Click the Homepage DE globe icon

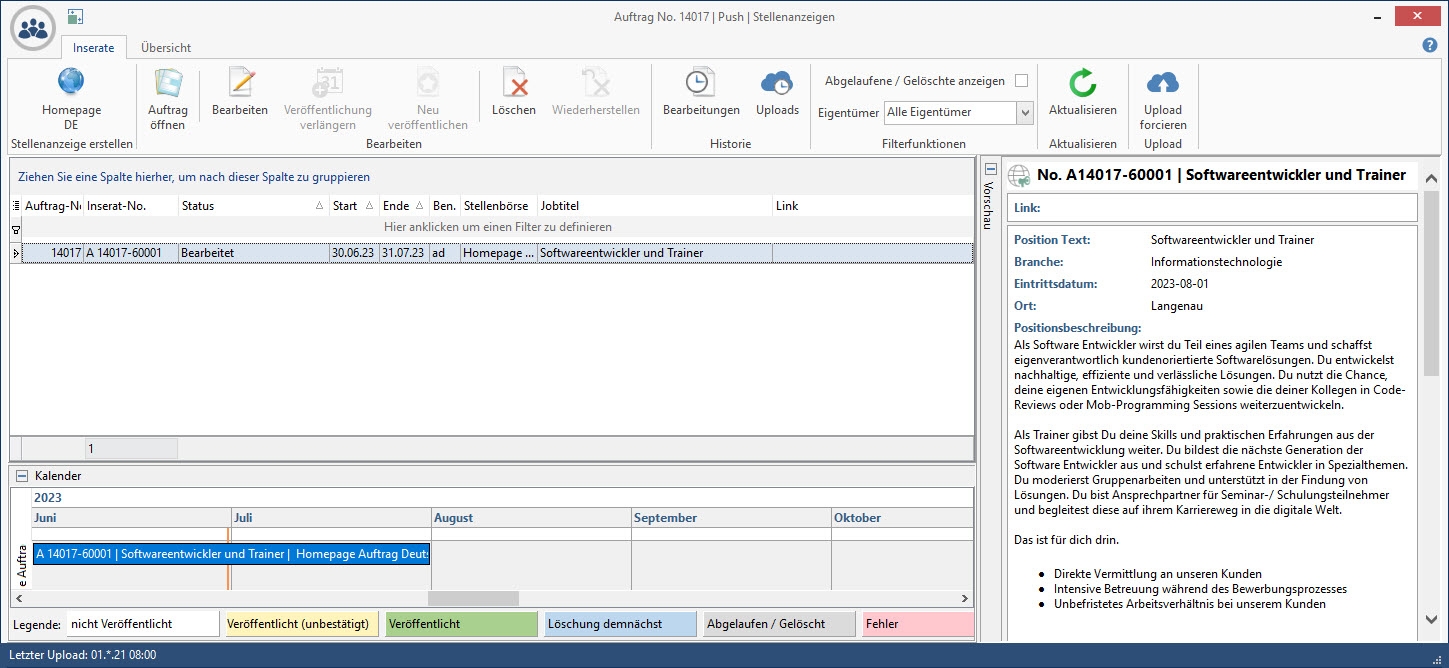click(71, 82)
